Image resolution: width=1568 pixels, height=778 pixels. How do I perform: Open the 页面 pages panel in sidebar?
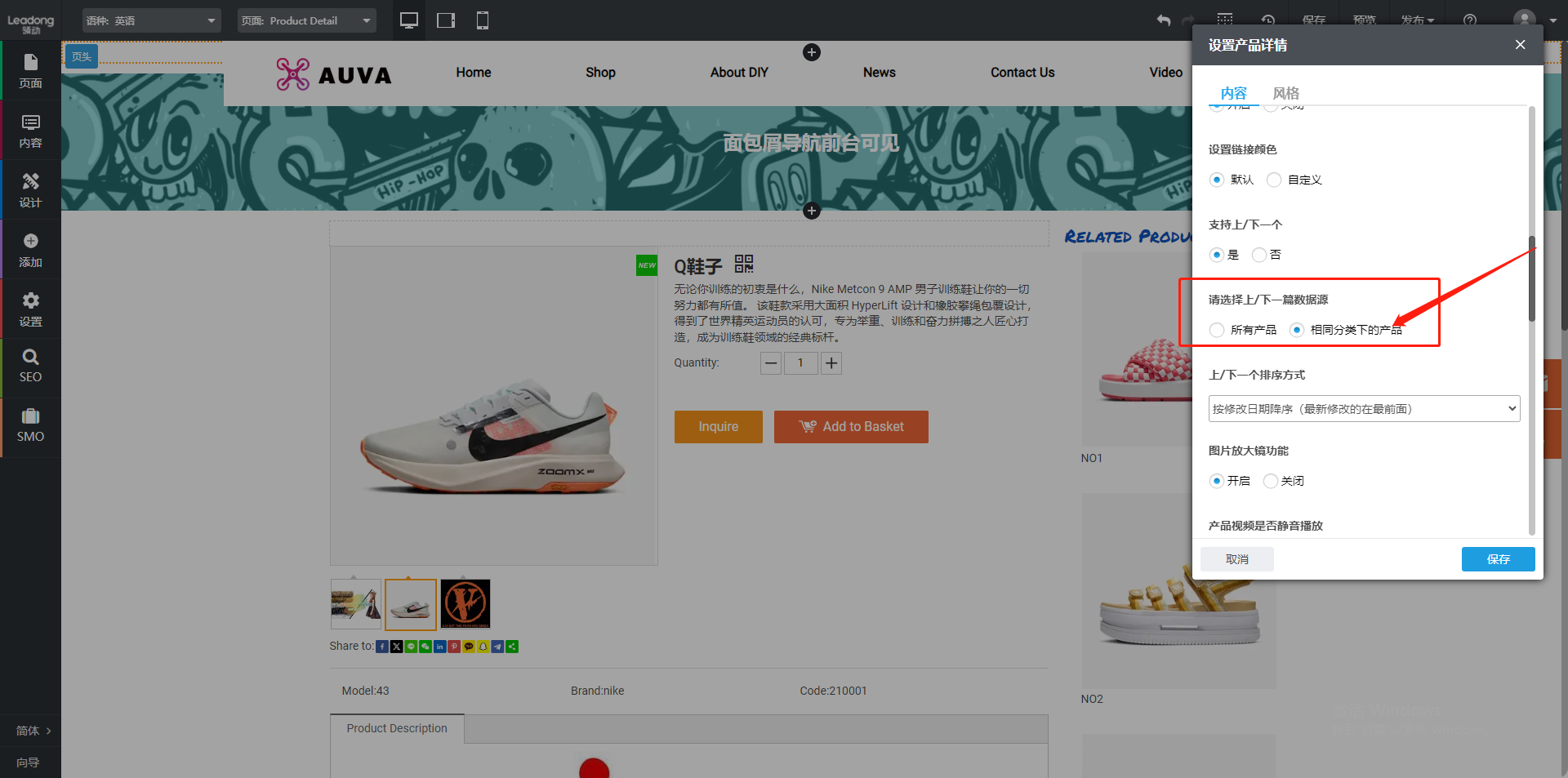(x=30, y=71)
